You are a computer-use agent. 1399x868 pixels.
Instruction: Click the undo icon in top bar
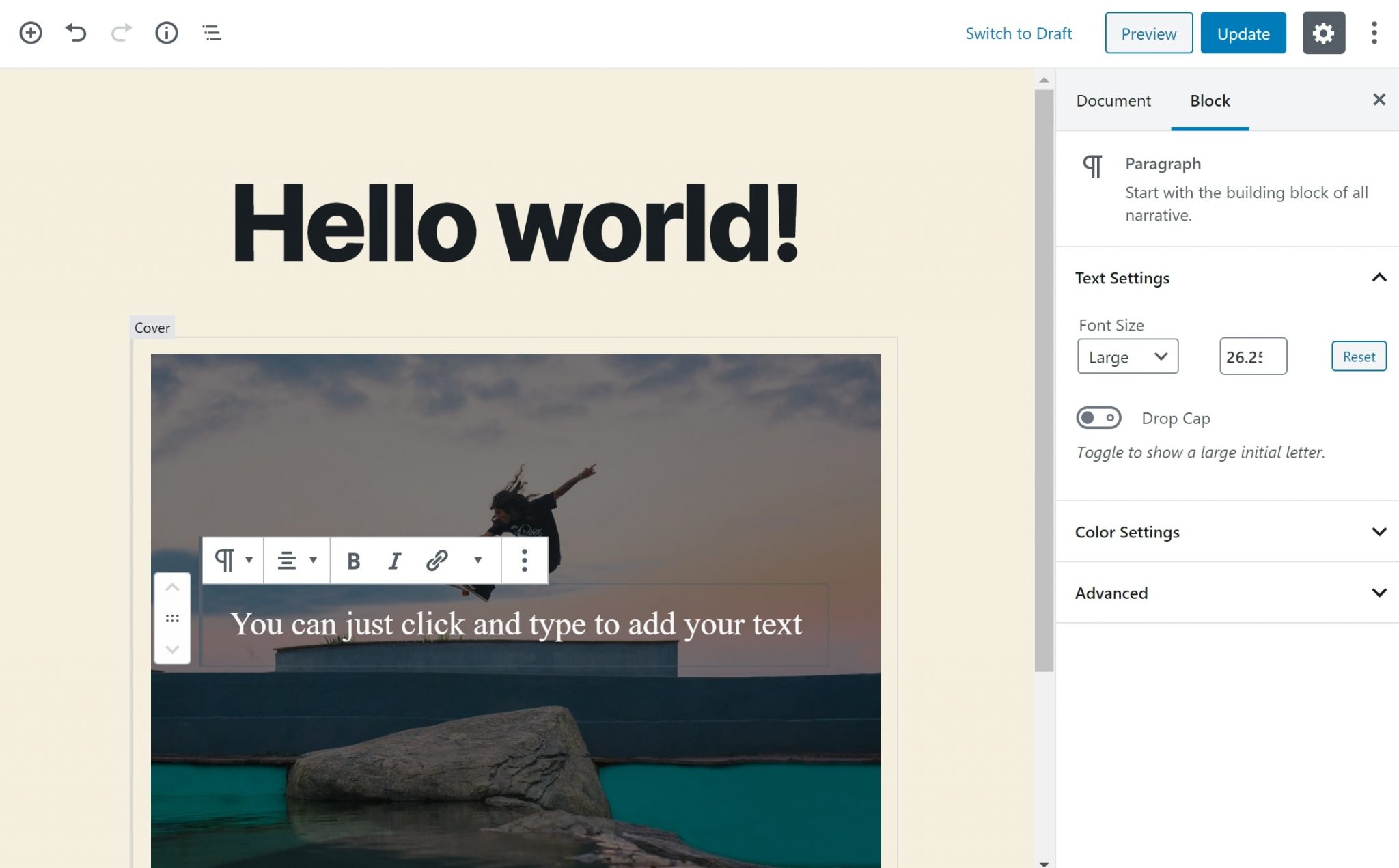(76, 32)
